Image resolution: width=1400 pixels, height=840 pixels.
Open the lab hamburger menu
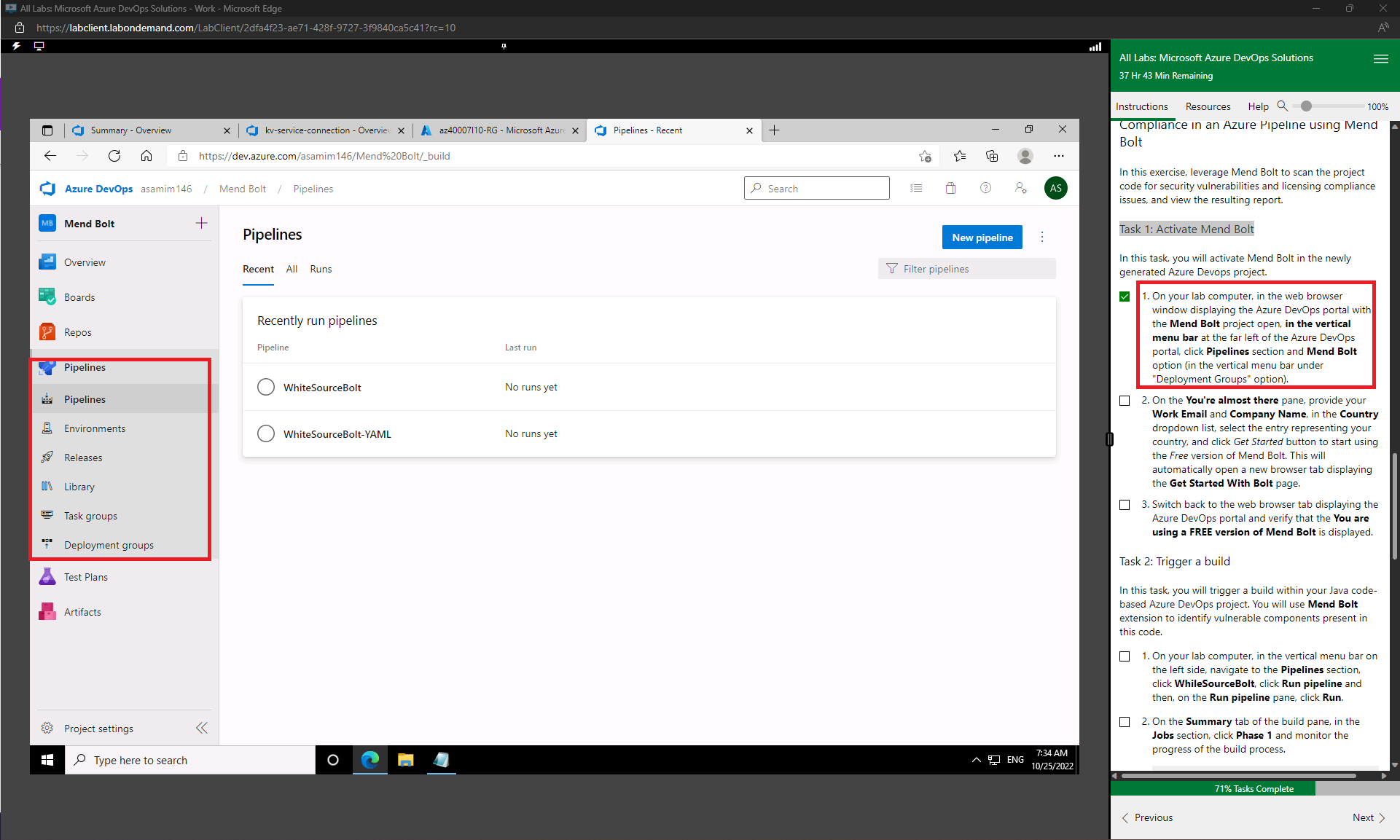1380,59
